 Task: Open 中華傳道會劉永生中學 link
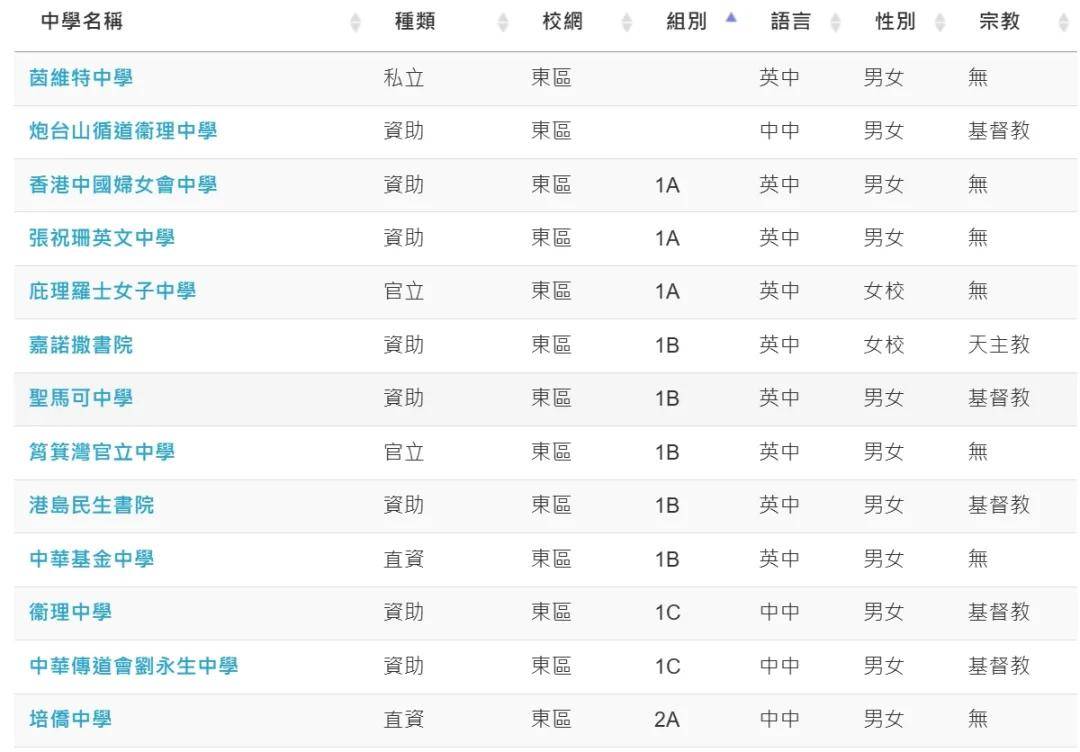(134, 666)
